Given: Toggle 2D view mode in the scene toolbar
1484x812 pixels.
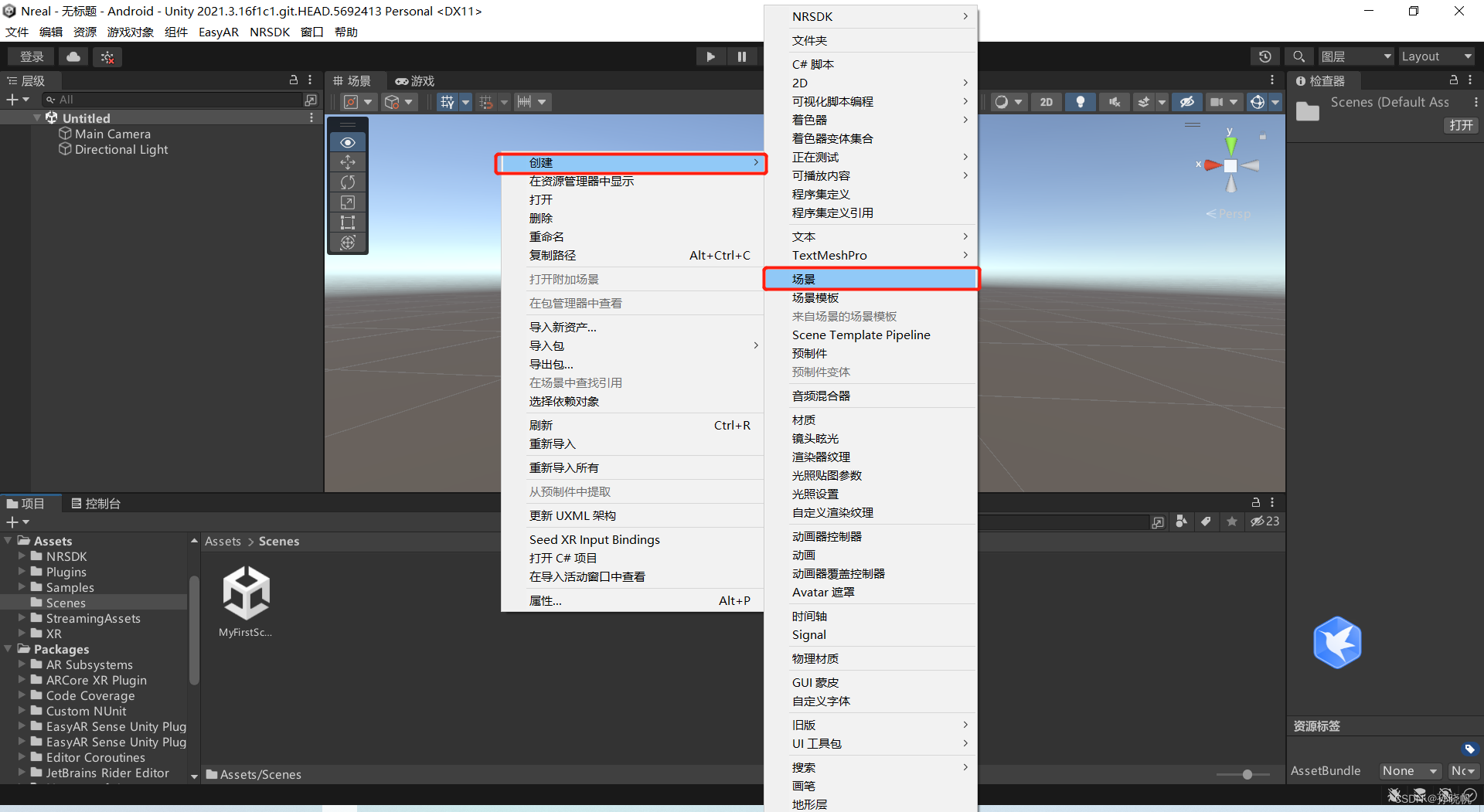Looking at the screenshot, I should point(1046,102).
